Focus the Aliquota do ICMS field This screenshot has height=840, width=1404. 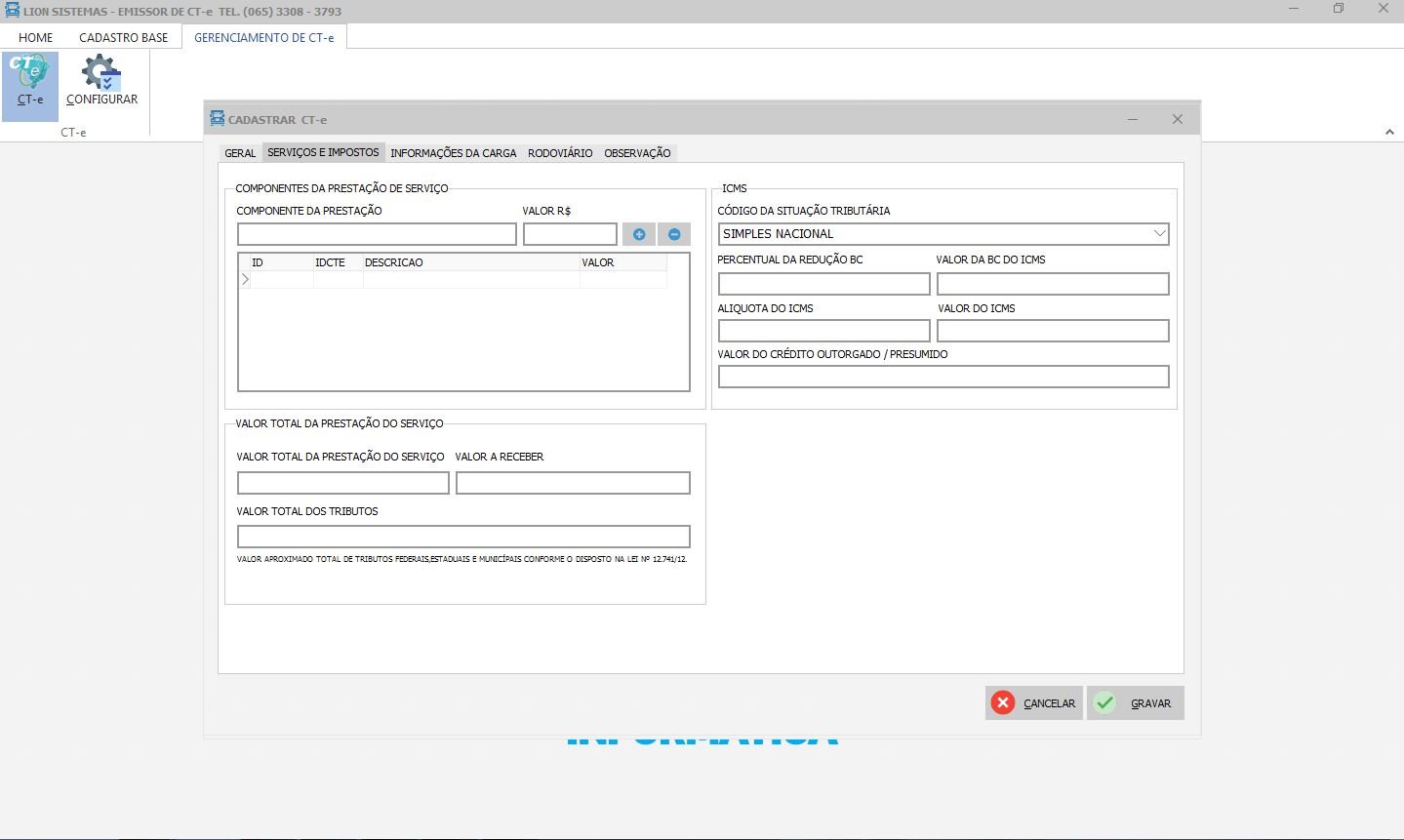click(824, 331)
